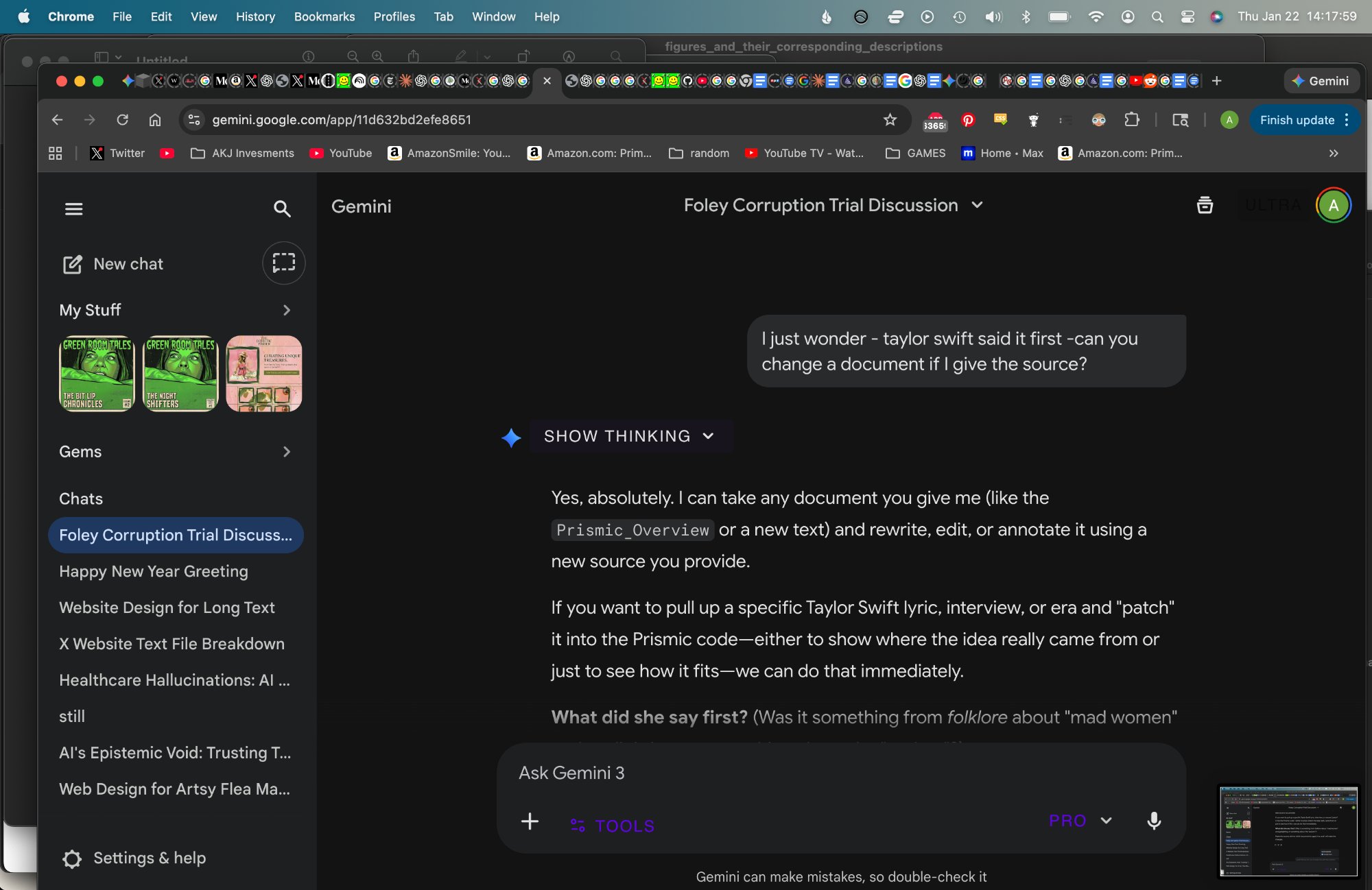This screenshot has width=1372, height=890.
Task: Open Chrome extensions puzzle icon
Action: 1132,120
